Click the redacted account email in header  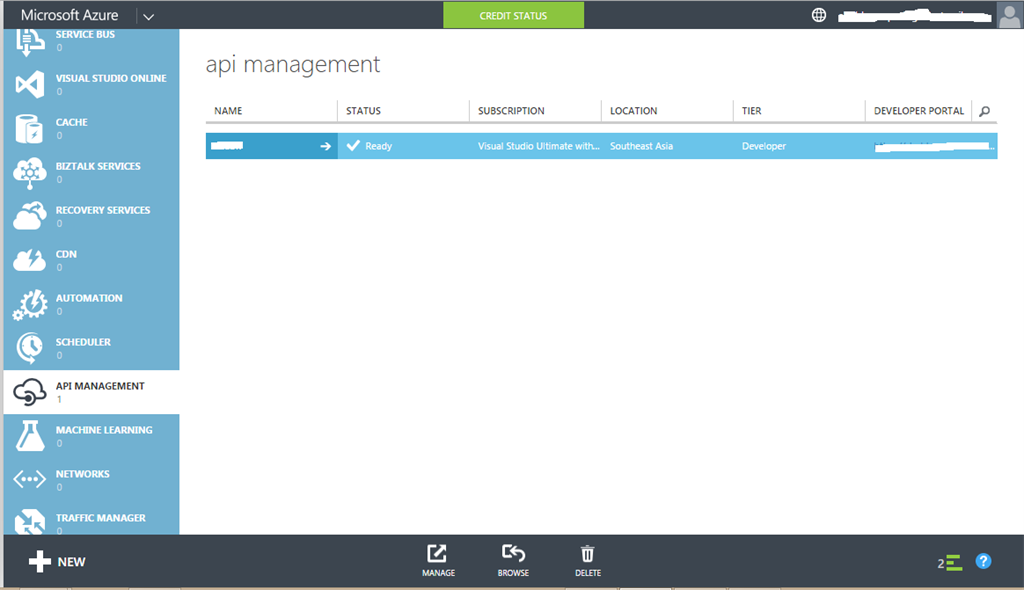point(914,16)
